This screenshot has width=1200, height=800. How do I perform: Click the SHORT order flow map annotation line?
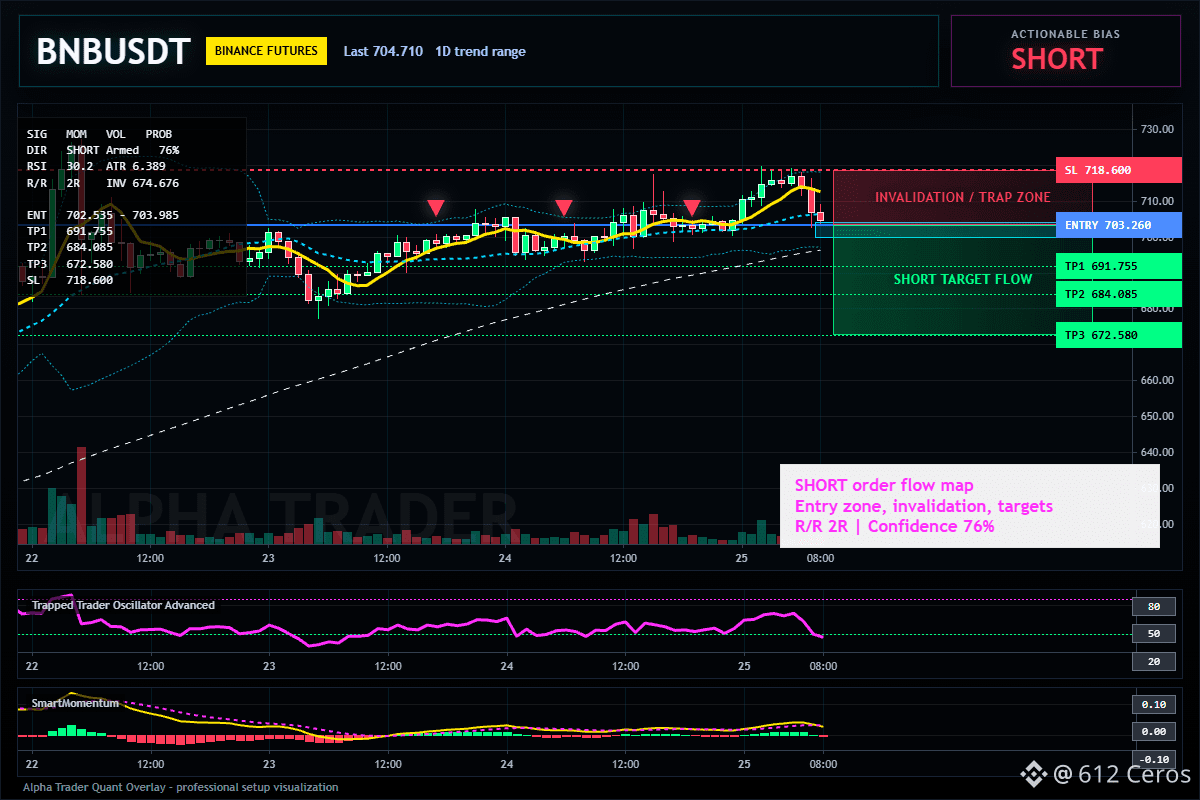(x=884, y=486)
